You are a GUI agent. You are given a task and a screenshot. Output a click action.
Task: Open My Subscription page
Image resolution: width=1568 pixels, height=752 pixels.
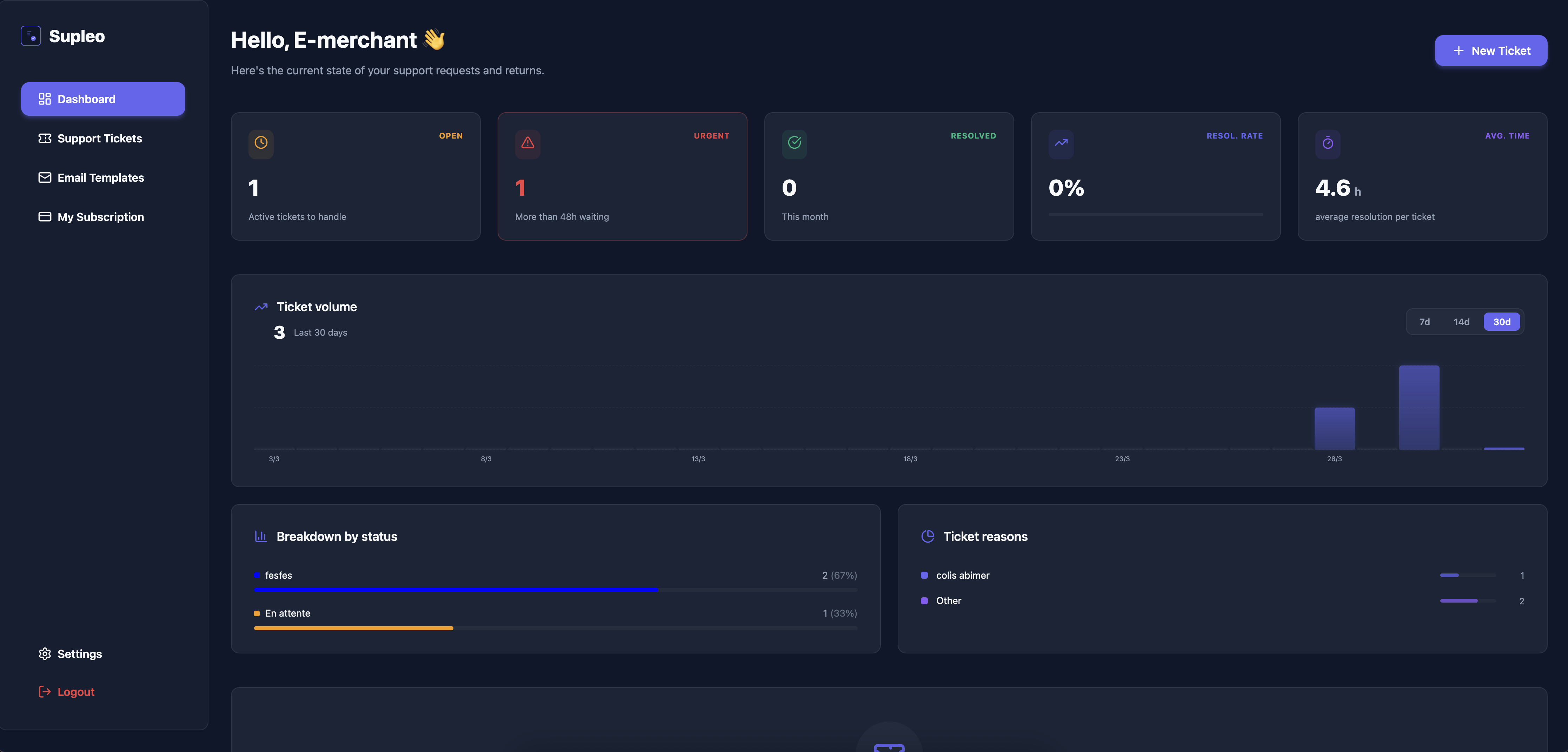[x=100, y=217]
